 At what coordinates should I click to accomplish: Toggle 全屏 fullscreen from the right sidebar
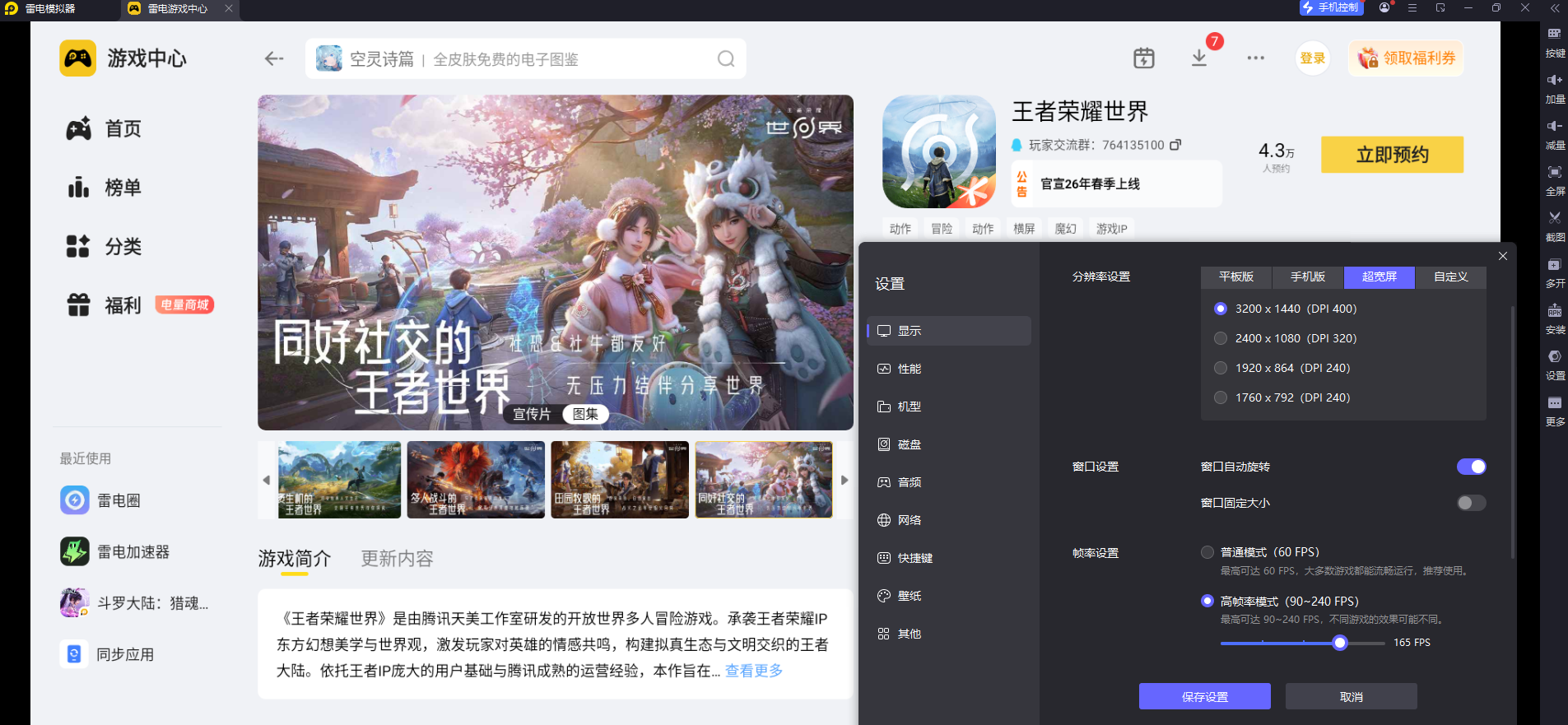click(x=1555, y=181)
